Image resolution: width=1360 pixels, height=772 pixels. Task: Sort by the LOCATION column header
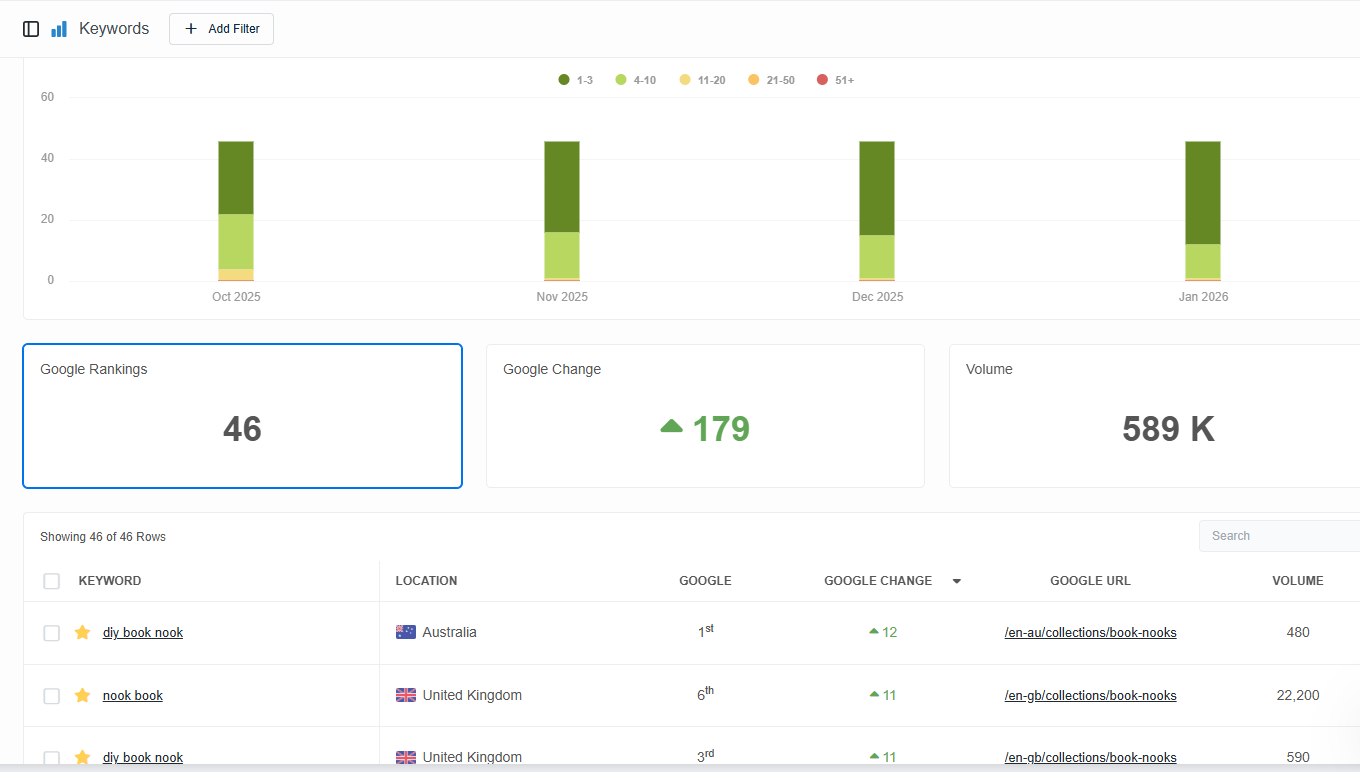[x=426, y=581]
